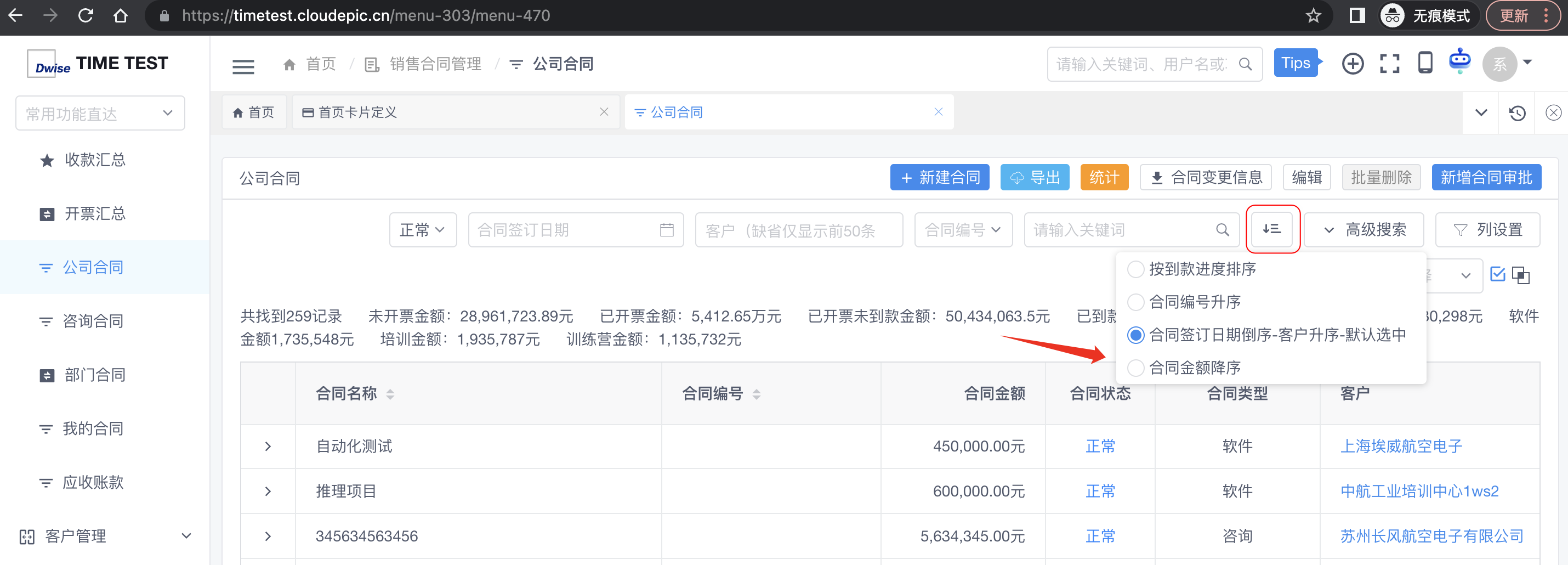The height and width of the screenshot is (565, 1568).
Task: Click the hamburger menu collapse icon
Action: [243, 65]
